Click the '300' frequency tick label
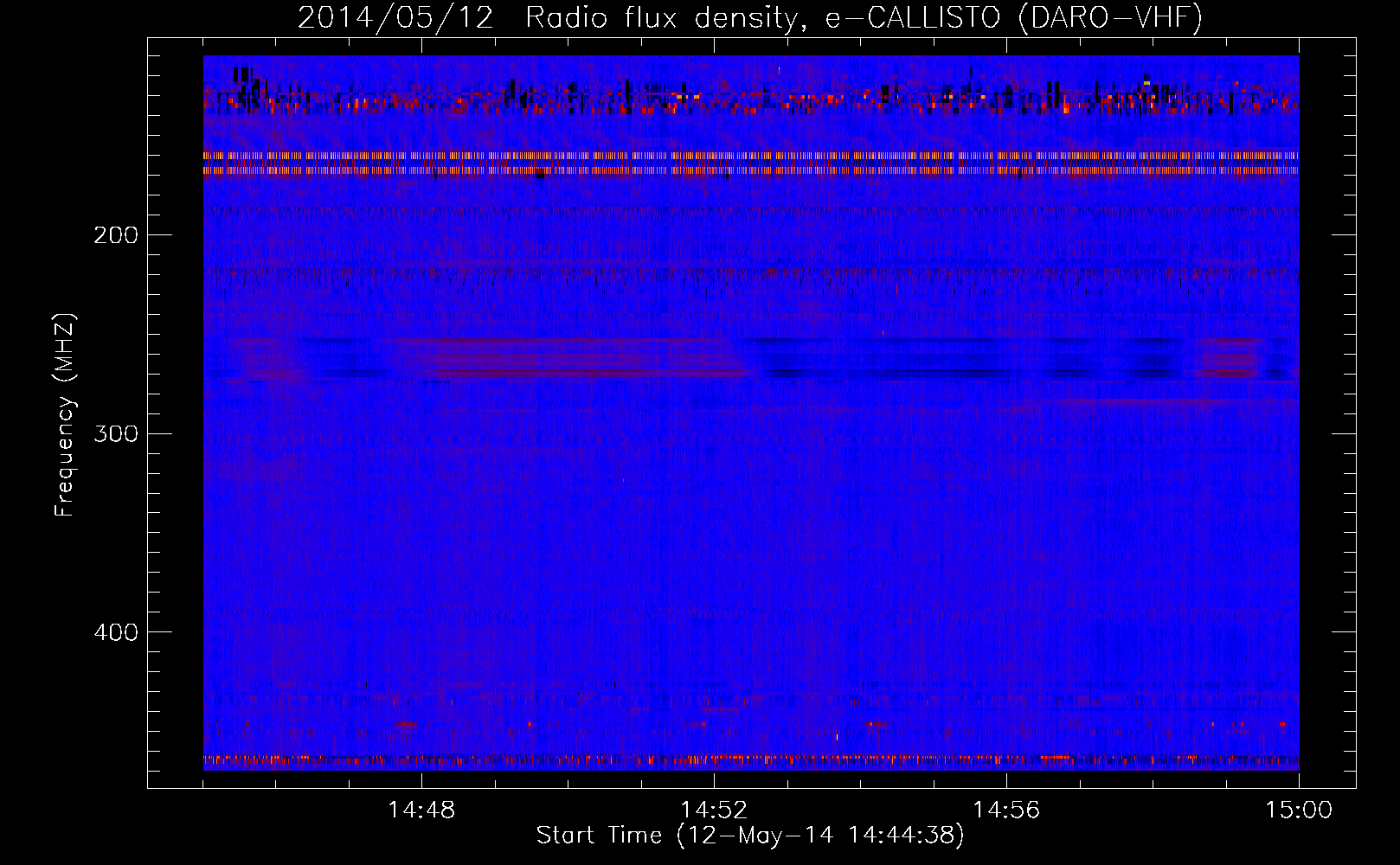The image size is (1400, 865). (116, 433)
